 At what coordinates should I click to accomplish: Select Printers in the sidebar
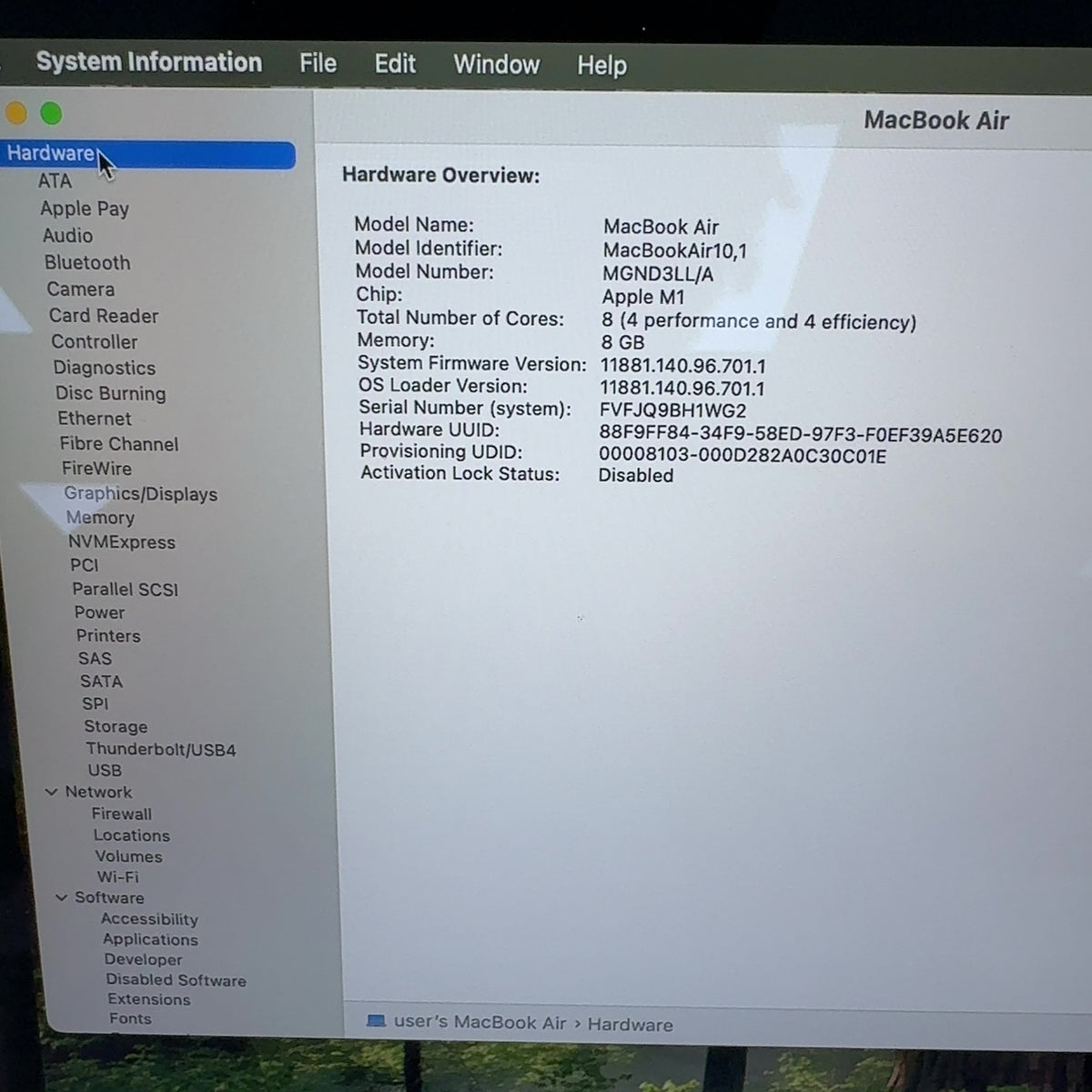point(108,636)
